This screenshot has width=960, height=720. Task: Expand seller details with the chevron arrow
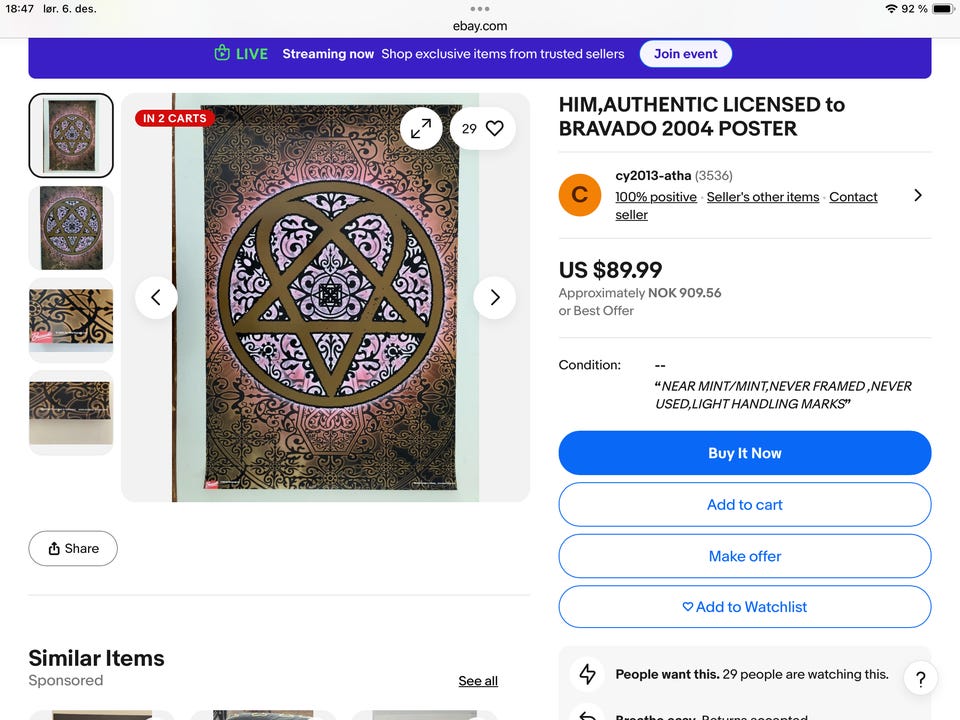[918, 195]
